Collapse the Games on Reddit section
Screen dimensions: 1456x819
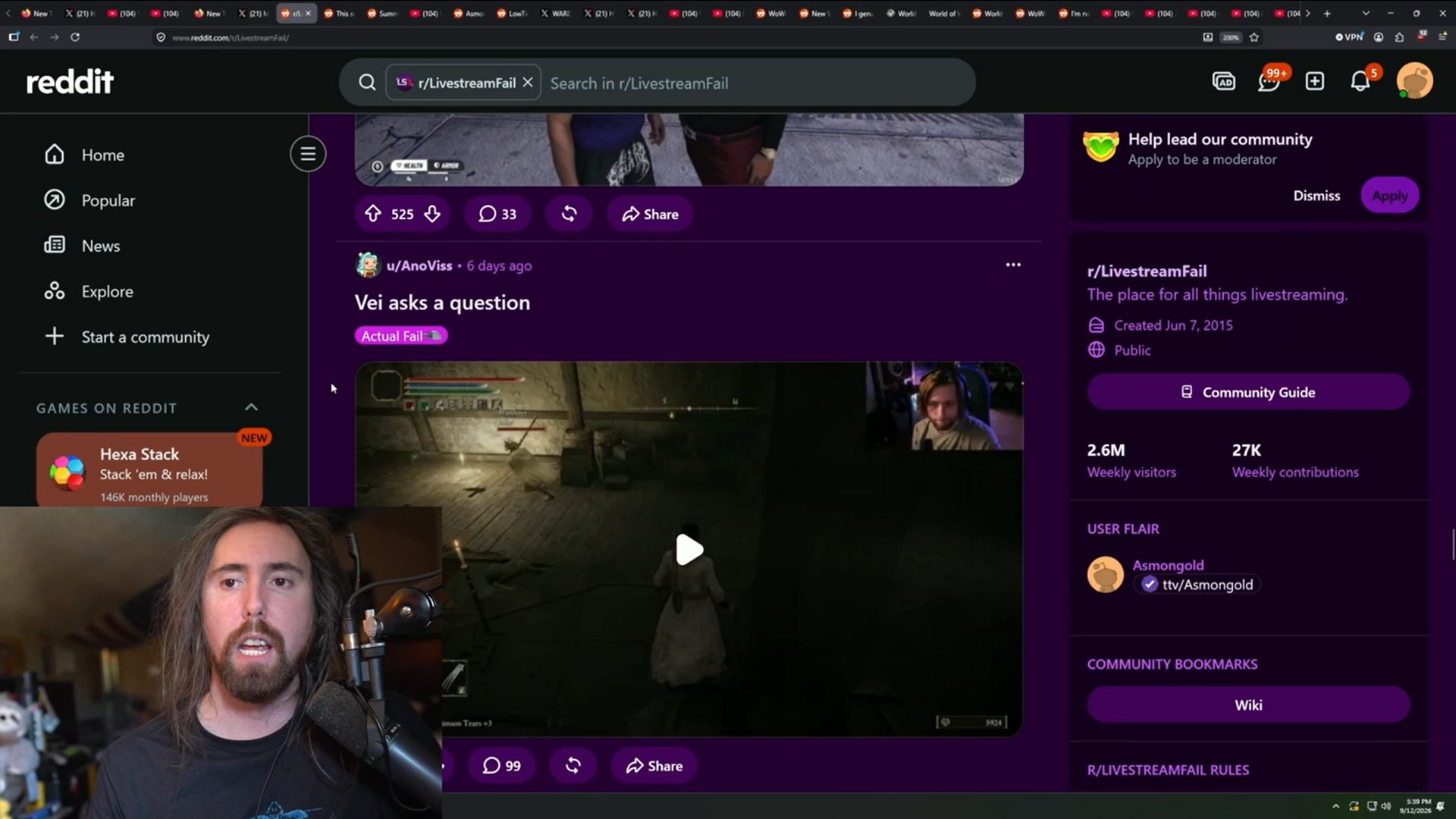(251, 408)
